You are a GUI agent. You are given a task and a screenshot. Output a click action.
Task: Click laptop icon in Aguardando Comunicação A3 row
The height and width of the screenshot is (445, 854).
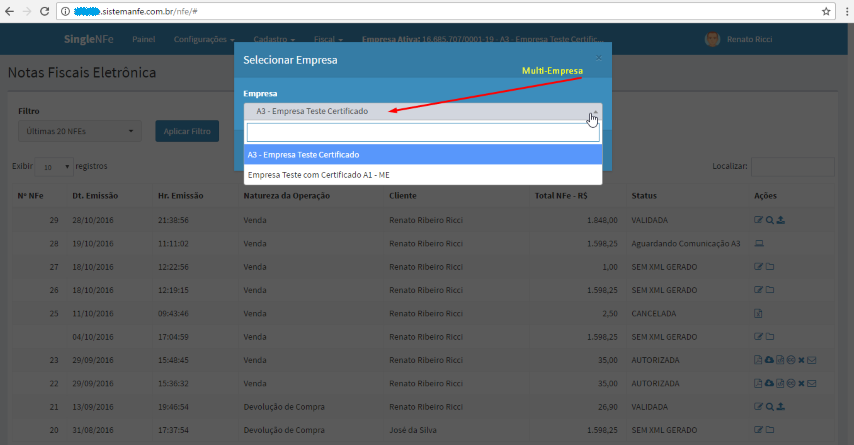758,243
